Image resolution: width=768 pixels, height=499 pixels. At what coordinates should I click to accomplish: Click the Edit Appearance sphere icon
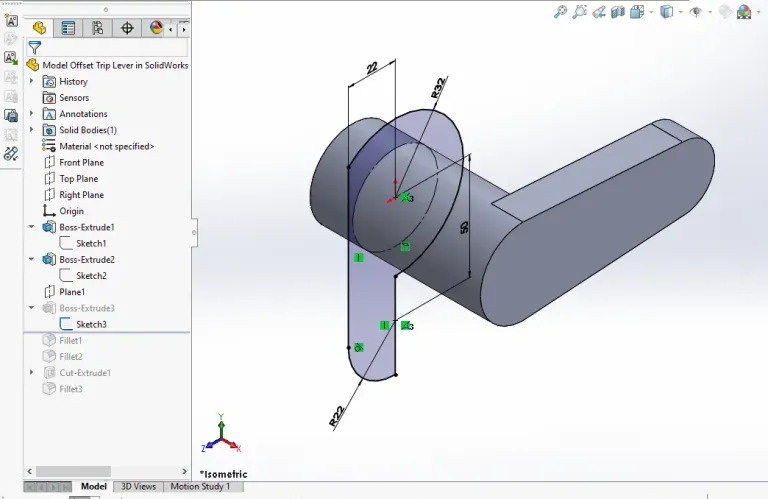click(x=725, y=11)
